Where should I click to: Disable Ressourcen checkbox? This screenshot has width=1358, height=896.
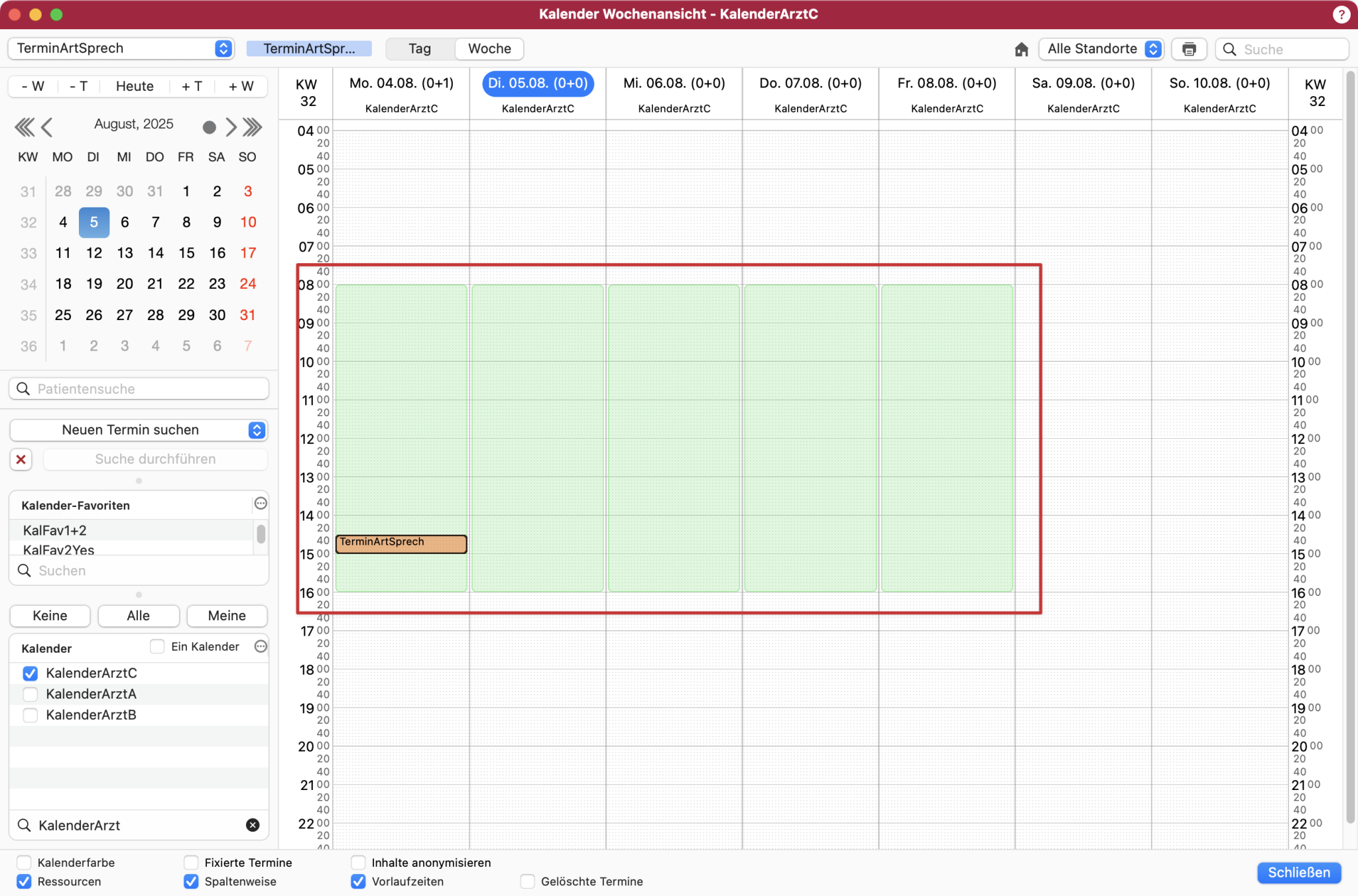(24, 881)
